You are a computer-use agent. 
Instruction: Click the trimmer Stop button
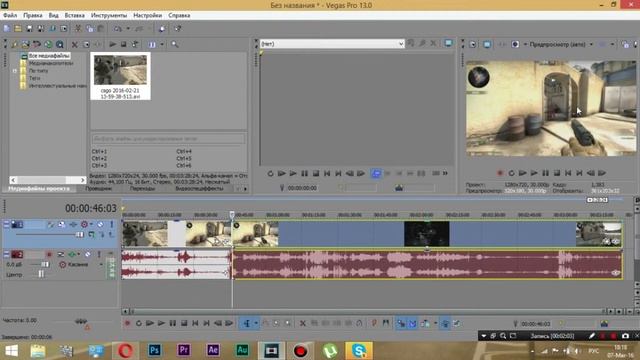click(316, 173)
